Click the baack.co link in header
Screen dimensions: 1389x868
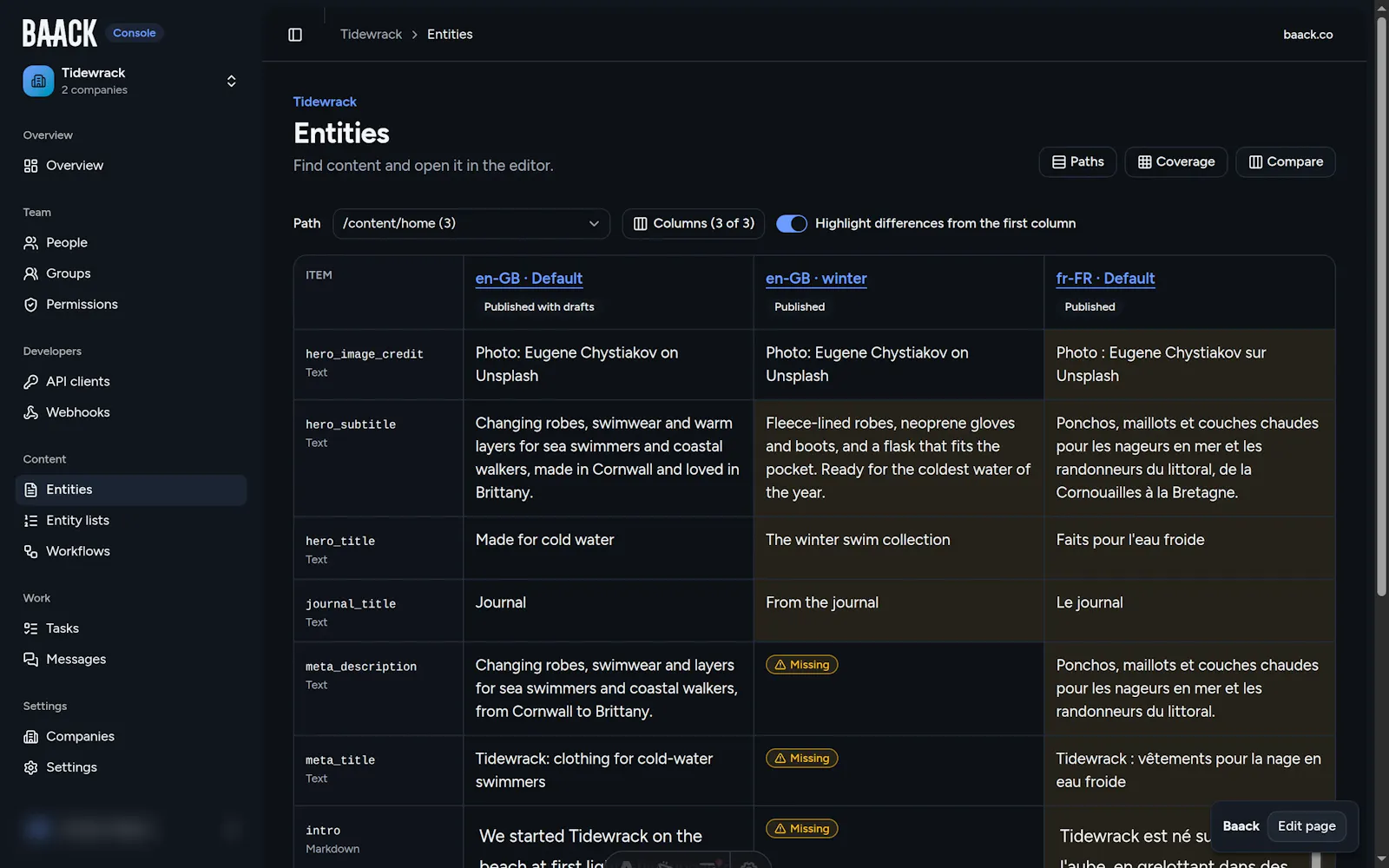click(x=1307, y=35)
